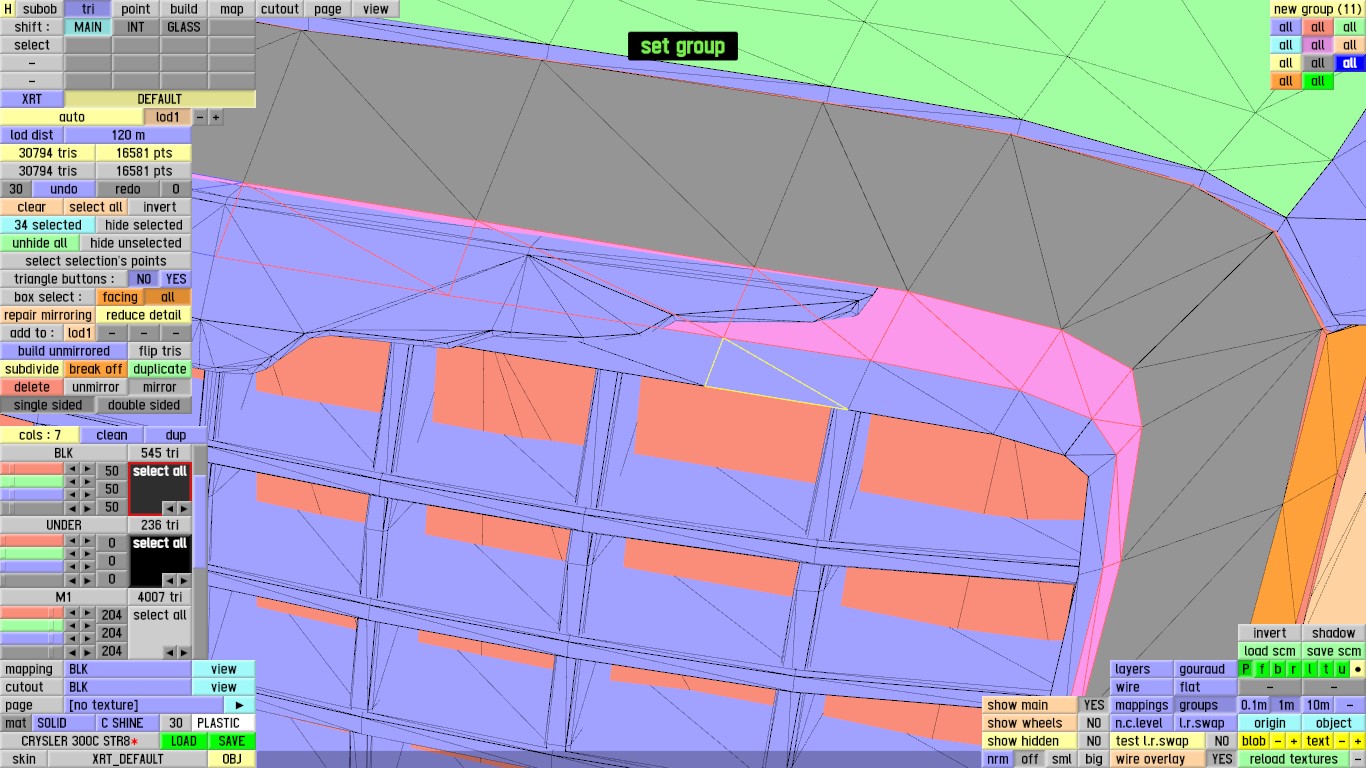Click the hide selected button
Image resolution: width=1366 pixels, height=768 pixels.
click(x=144, y=225)
